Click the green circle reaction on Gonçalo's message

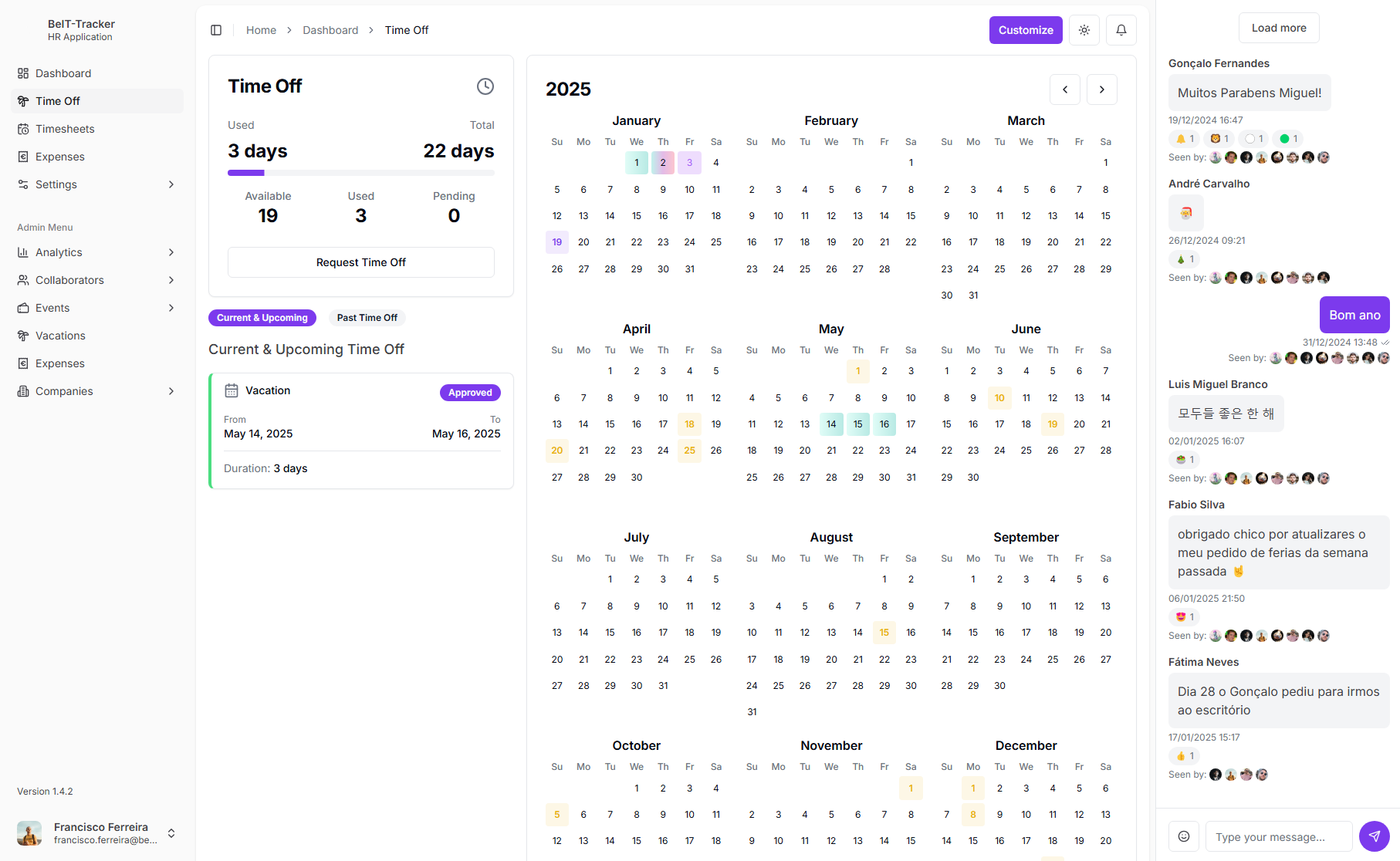pyautogui.click(x=1289, y=139)
